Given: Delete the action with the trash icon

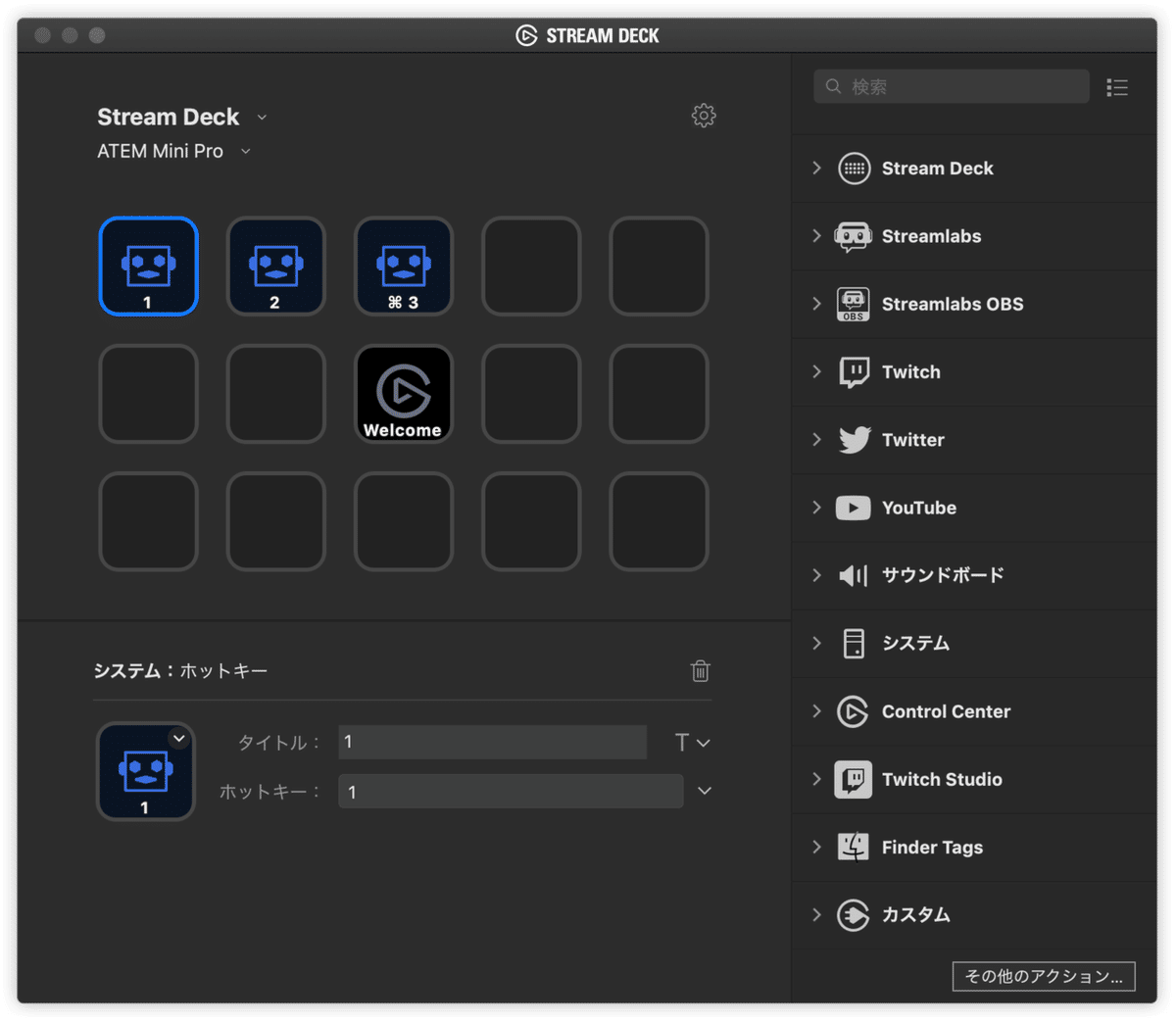Looking at the screenshot, I should pos(700,671).
